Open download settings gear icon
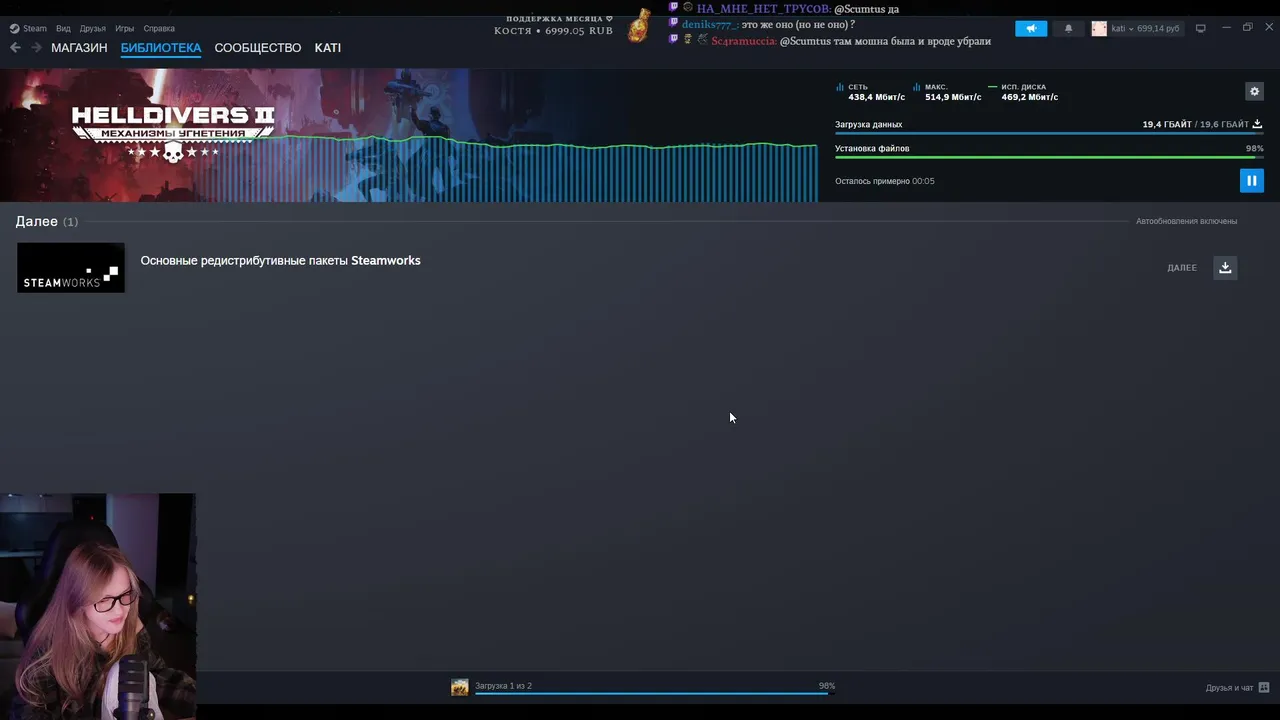 point(1254,91)
